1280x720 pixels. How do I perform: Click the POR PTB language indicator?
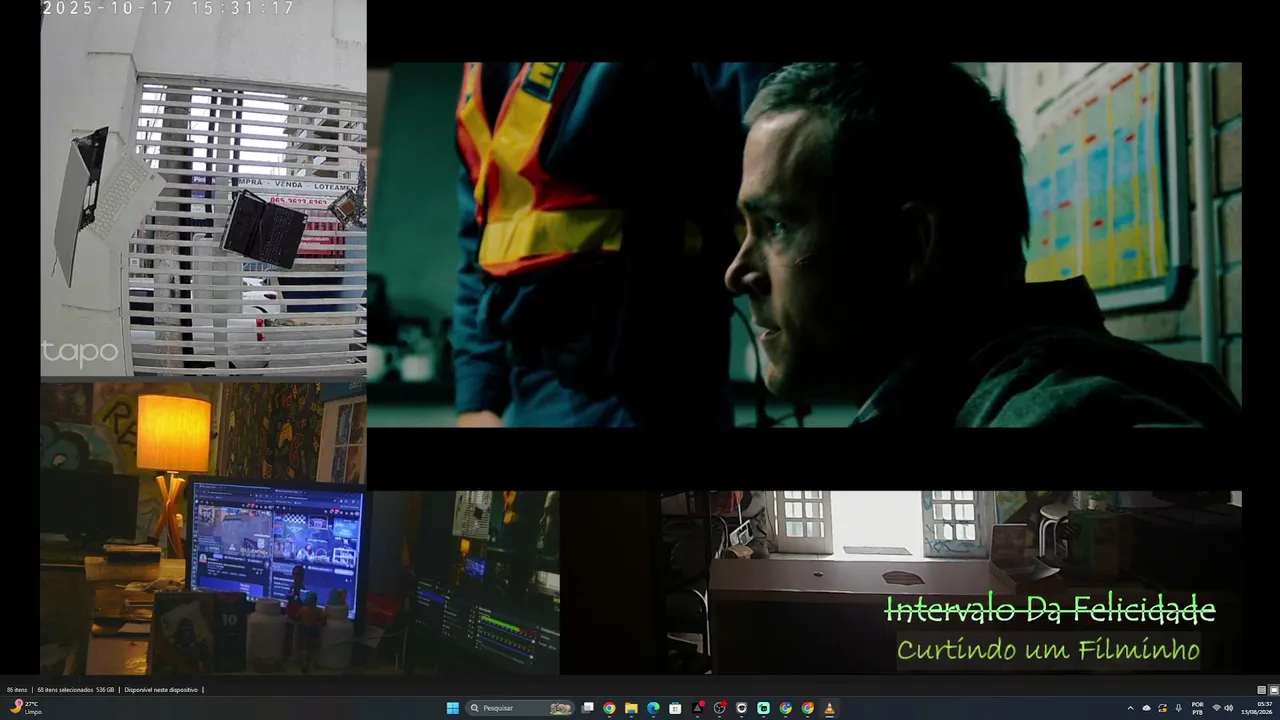(x=1197, y=708)
